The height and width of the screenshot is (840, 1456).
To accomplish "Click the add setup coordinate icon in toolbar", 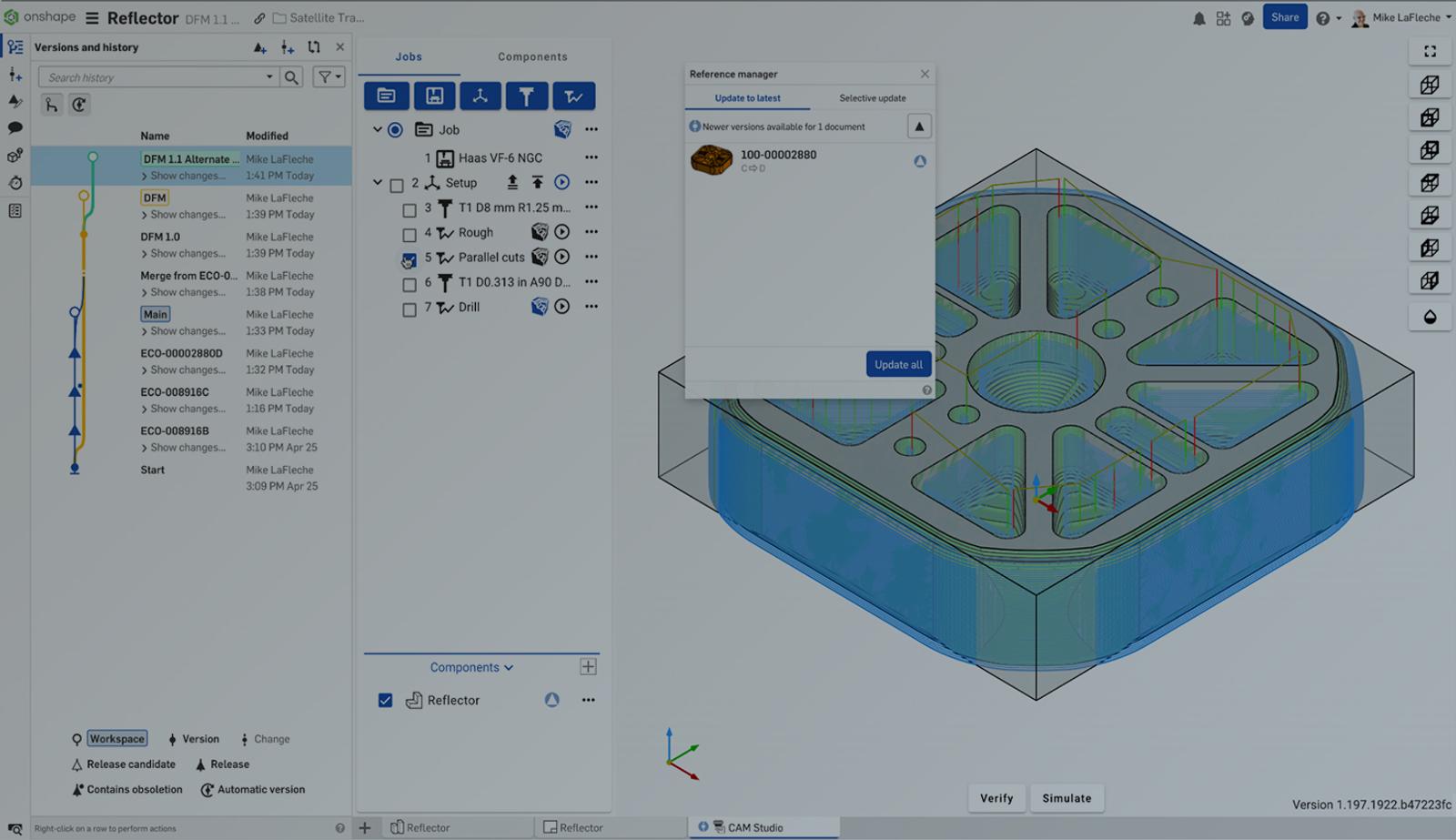I will click(480, 96).
